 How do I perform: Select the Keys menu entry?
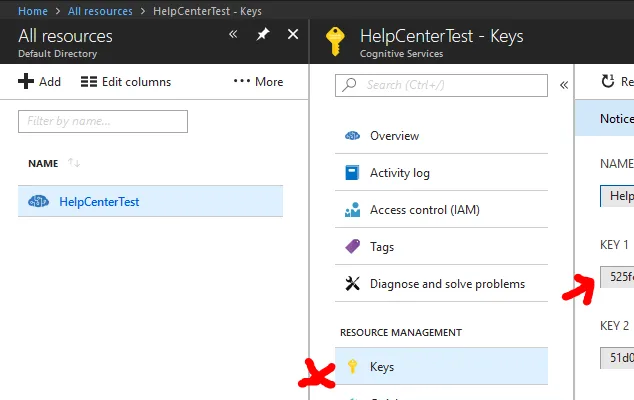pos(381,367)
